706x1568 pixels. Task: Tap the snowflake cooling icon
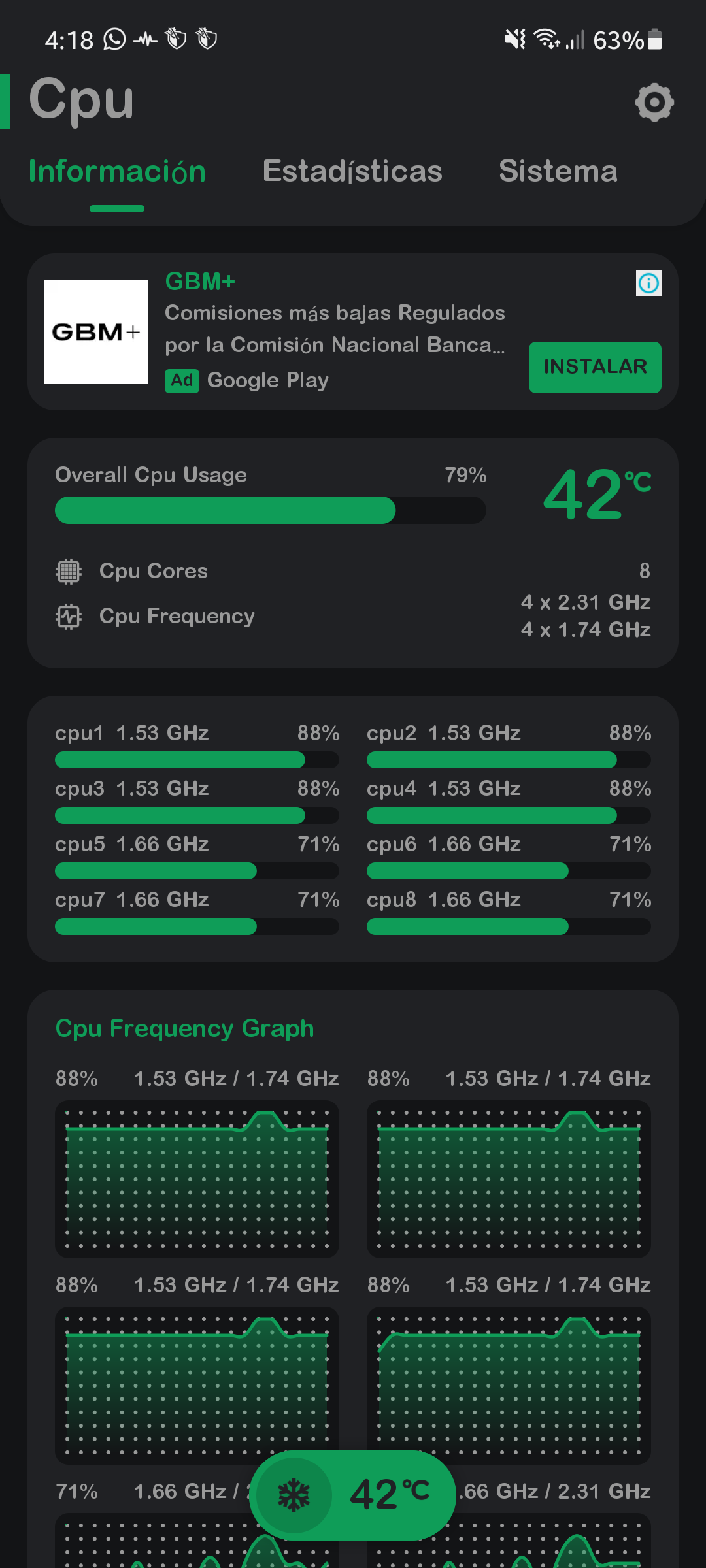click(x=294, y=1495)
